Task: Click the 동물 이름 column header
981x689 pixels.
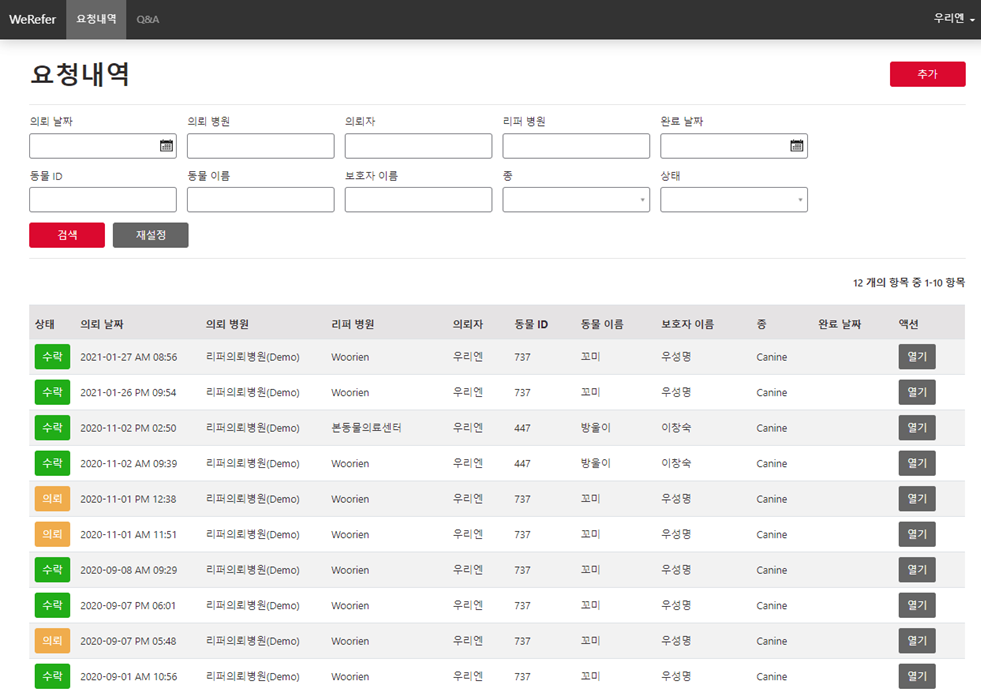Action: (x=602, y=324)
